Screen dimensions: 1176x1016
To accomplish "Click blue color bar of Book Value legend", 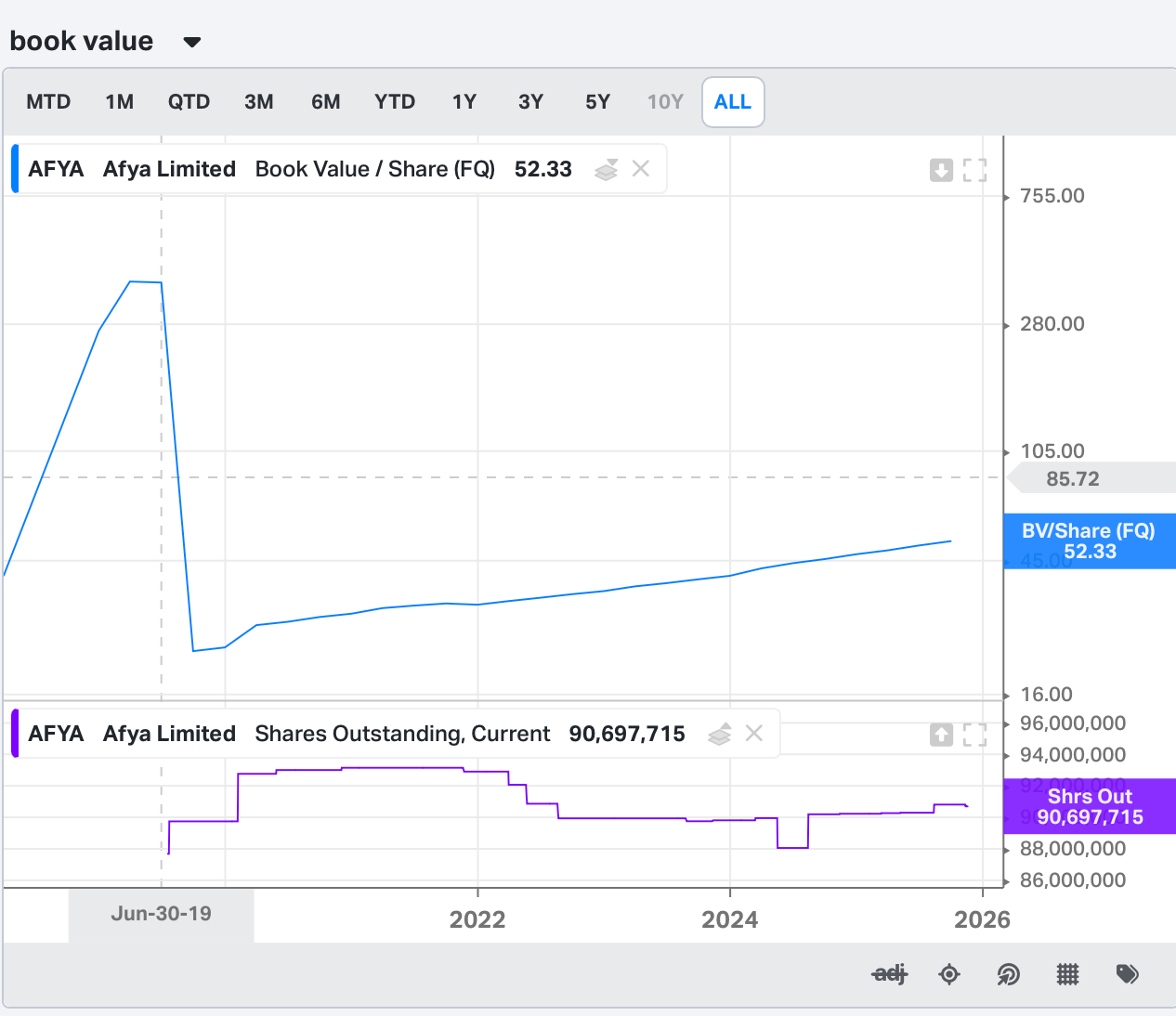I will click(14, 169).
